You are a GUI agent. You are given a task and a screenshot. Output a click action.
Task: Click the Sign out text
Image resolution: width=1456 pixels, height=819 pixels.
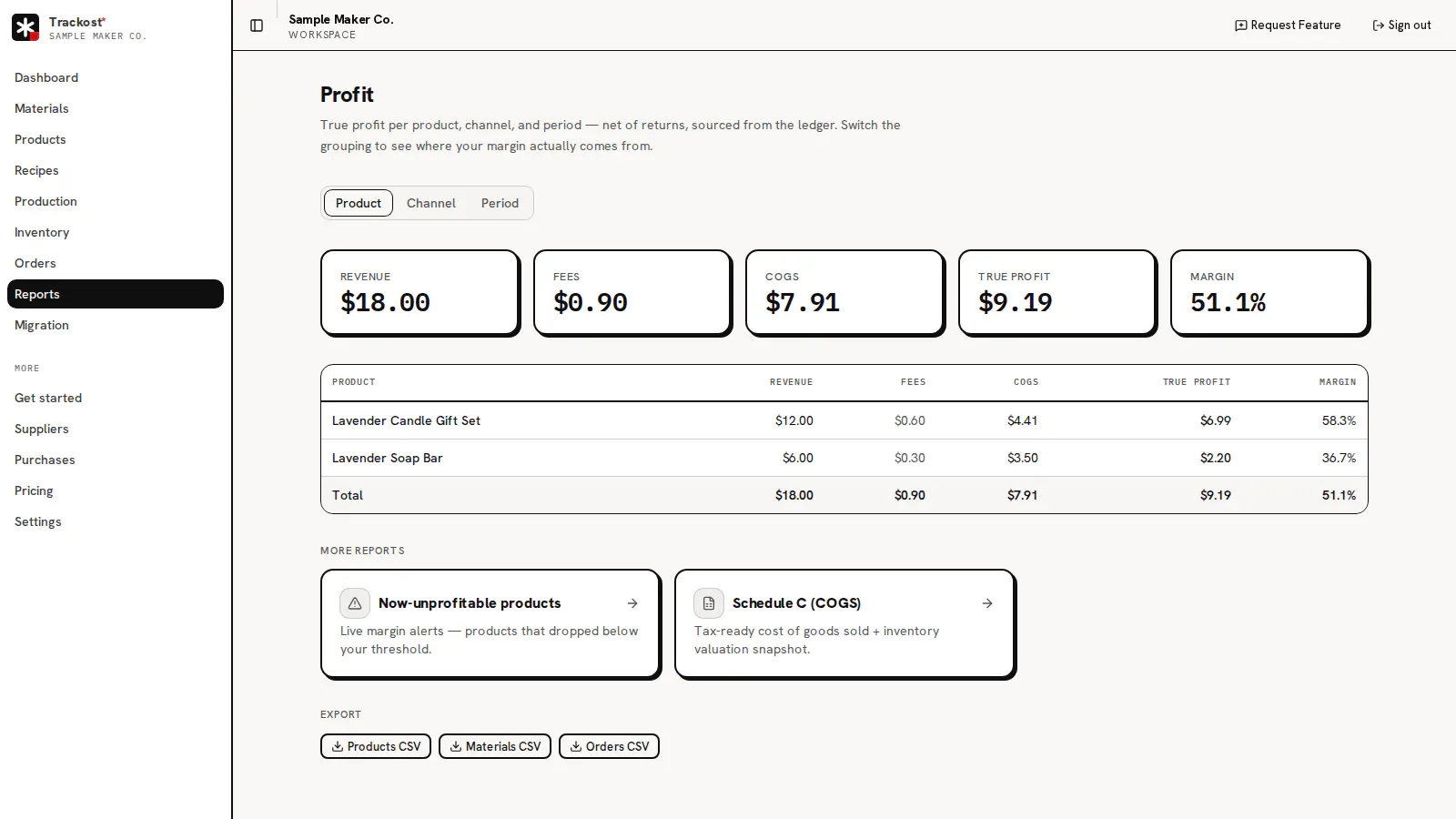[x=1410, y=25]
